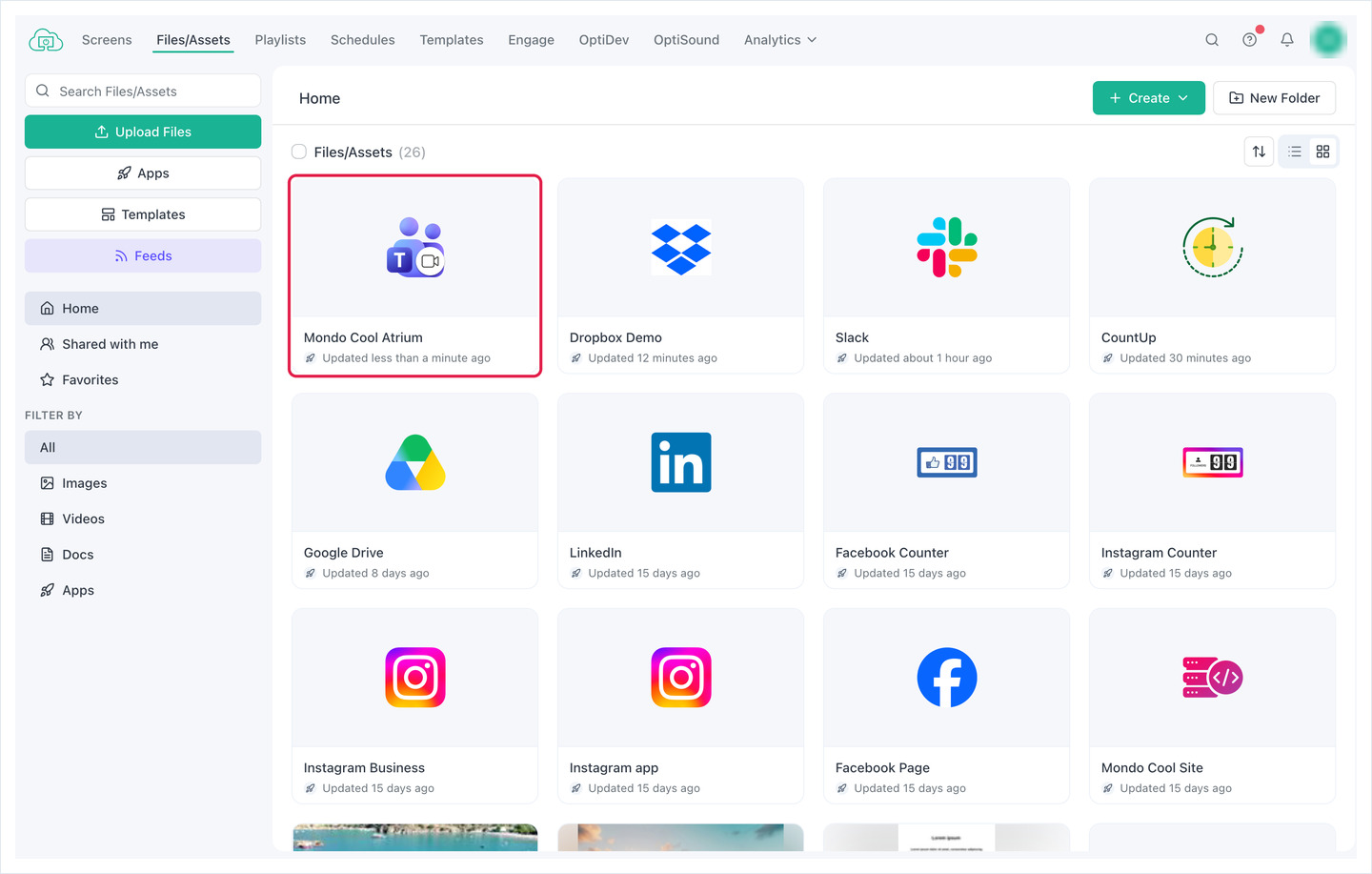Open the Schedules tab
This screenshot has width=1372, height=874.
click(x=363, y=40)
